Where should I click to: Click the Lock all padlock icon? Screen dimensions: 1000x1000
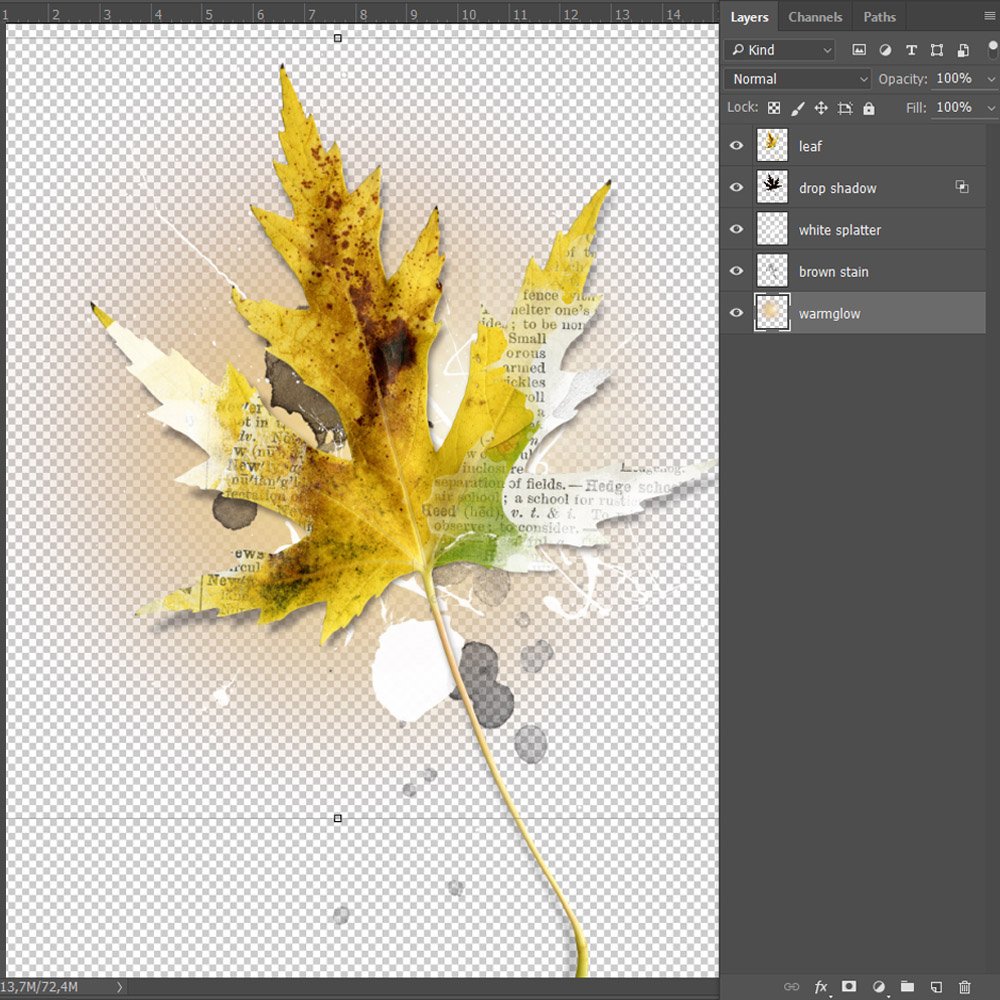coord(868,108)
